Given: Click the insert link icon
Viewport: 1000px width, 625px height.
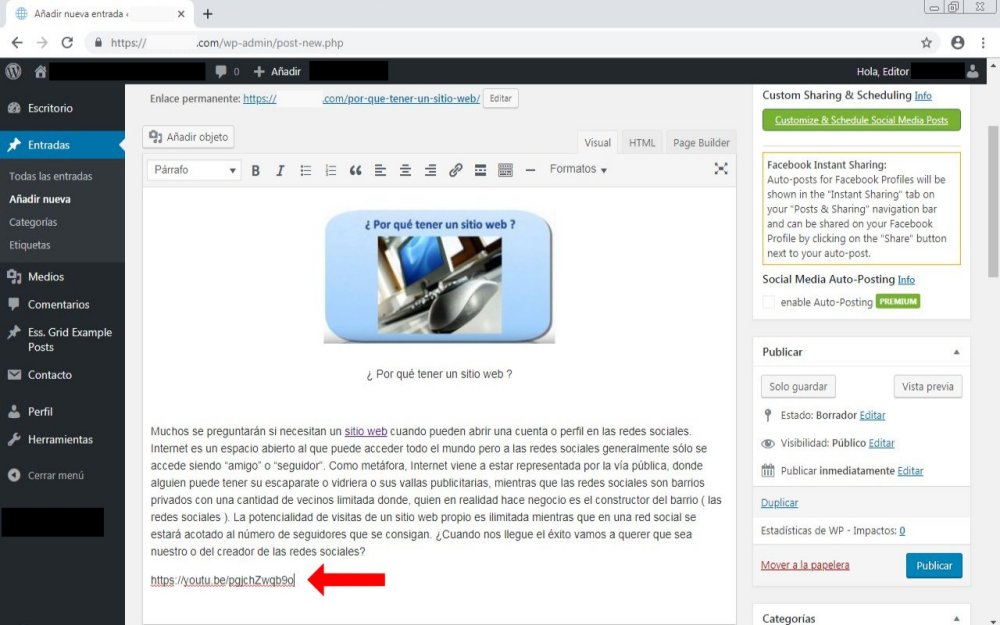Looking at the screenshot, I should coord(455,170).
